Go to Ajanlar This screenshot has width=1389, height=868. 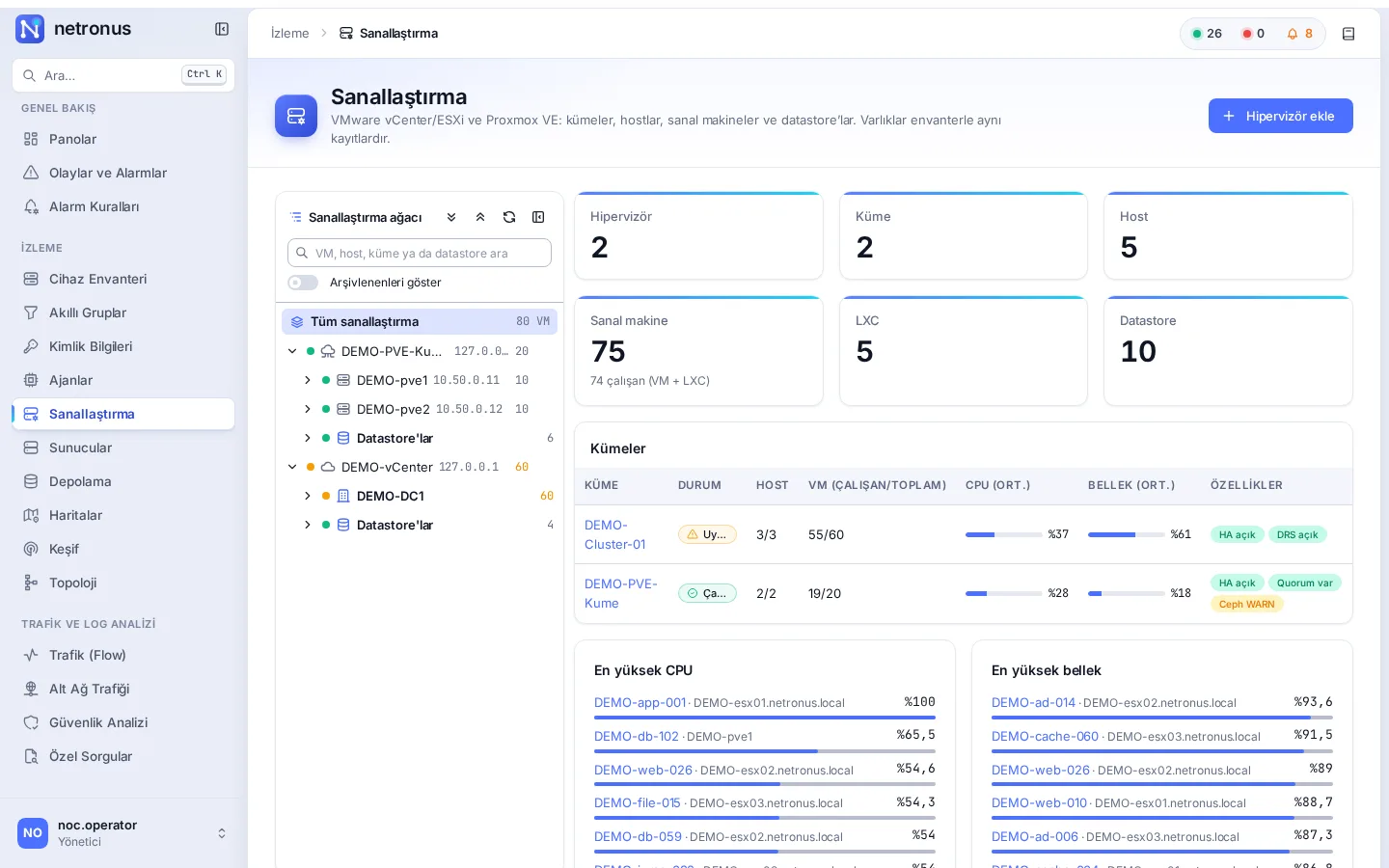(x=123, y=380)
